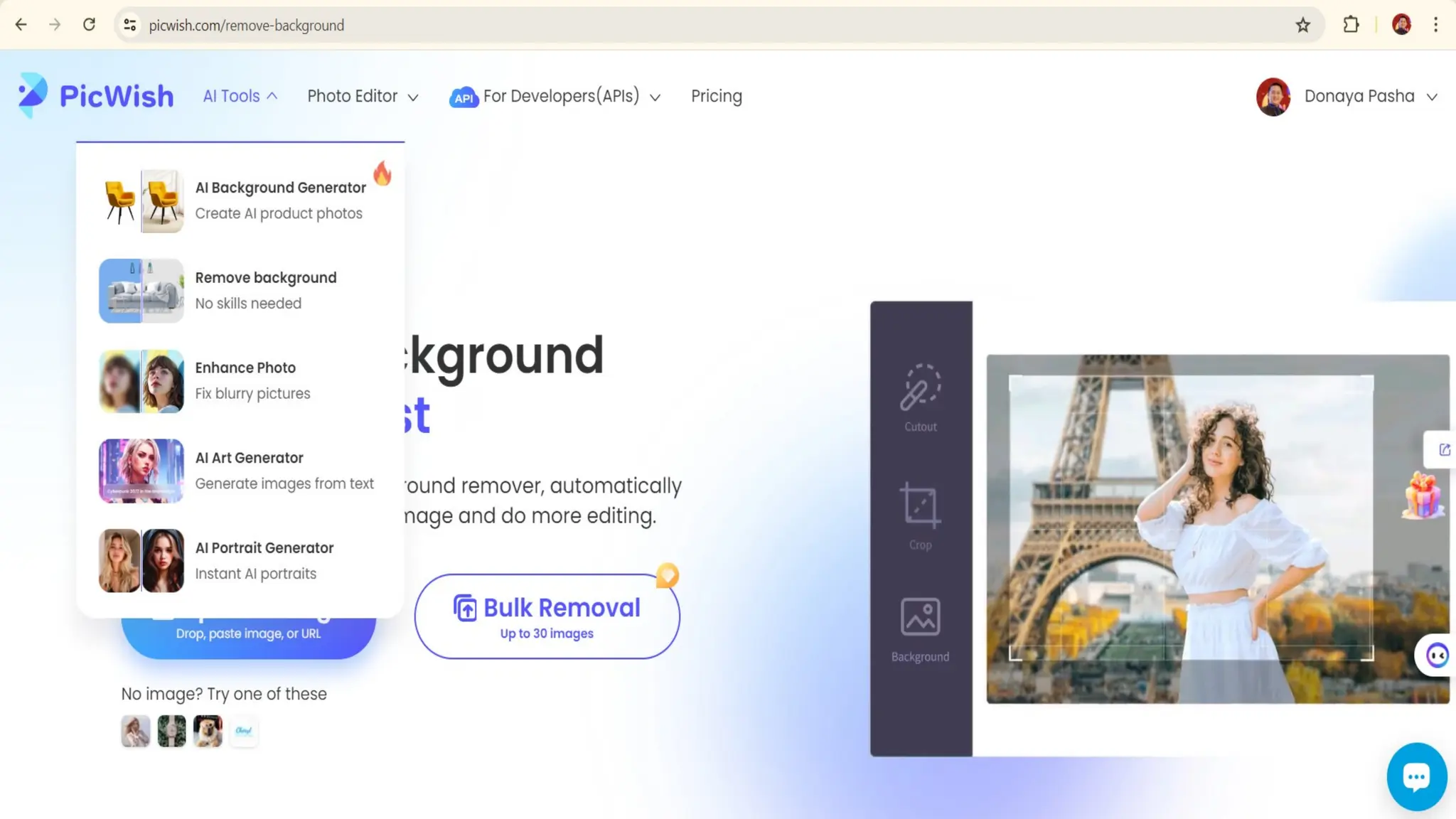Choose AI Background Generator menu item

(x=280, y=188)
